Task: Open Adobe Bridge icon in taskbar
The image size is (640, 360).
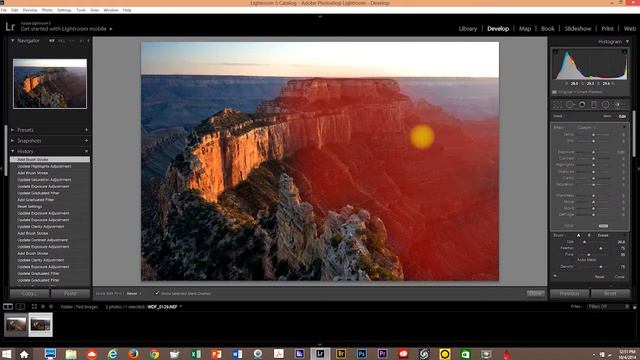Action: click(341, 354)
